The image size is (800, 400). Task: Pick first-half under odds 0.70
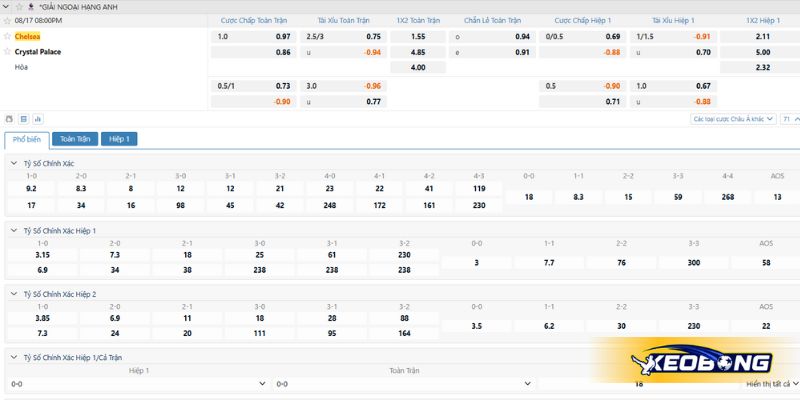pyautogui.click(x=673, y=52)
